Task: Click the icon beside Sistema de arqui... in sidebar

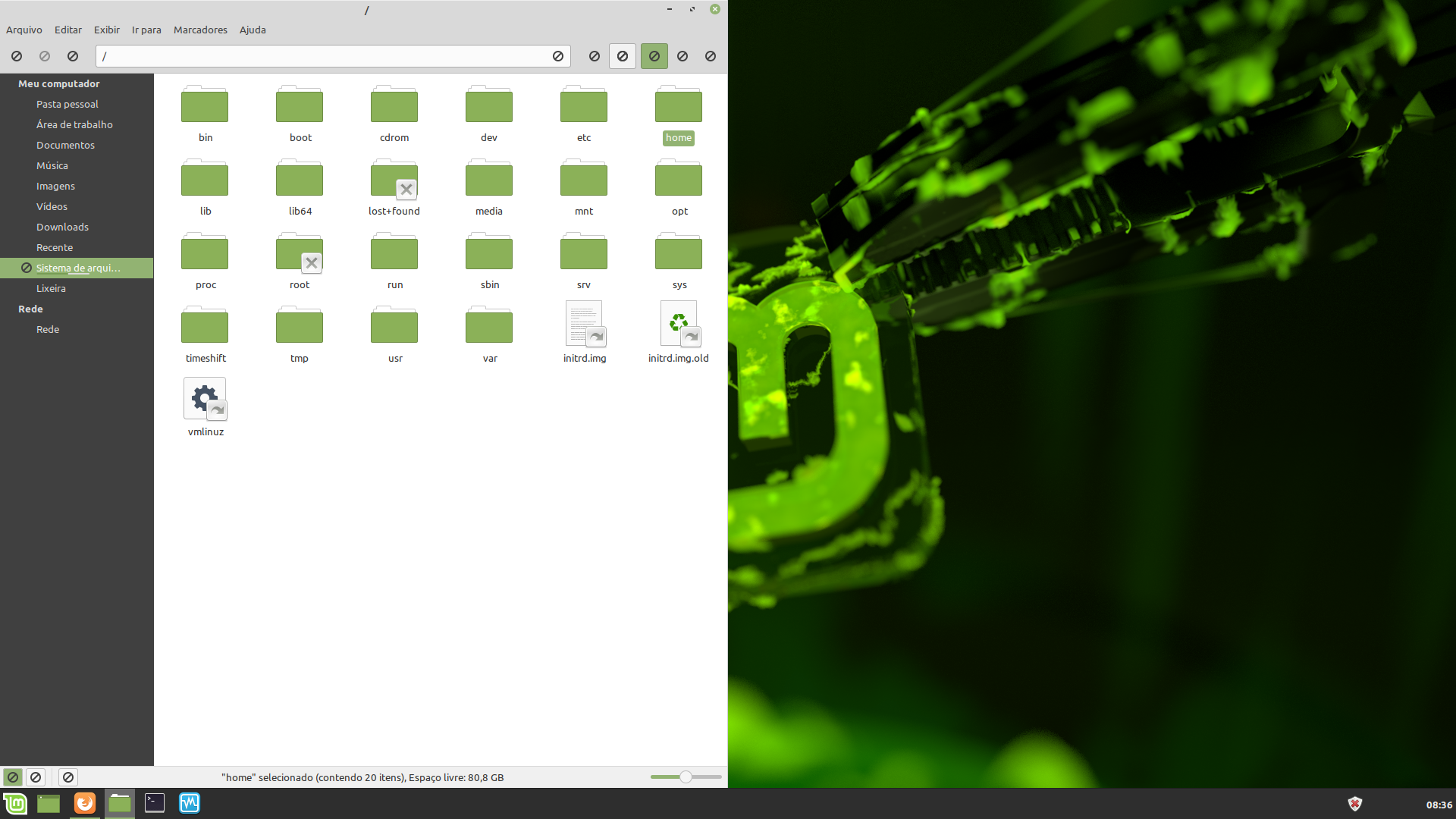Action: (x=27, y=268)
